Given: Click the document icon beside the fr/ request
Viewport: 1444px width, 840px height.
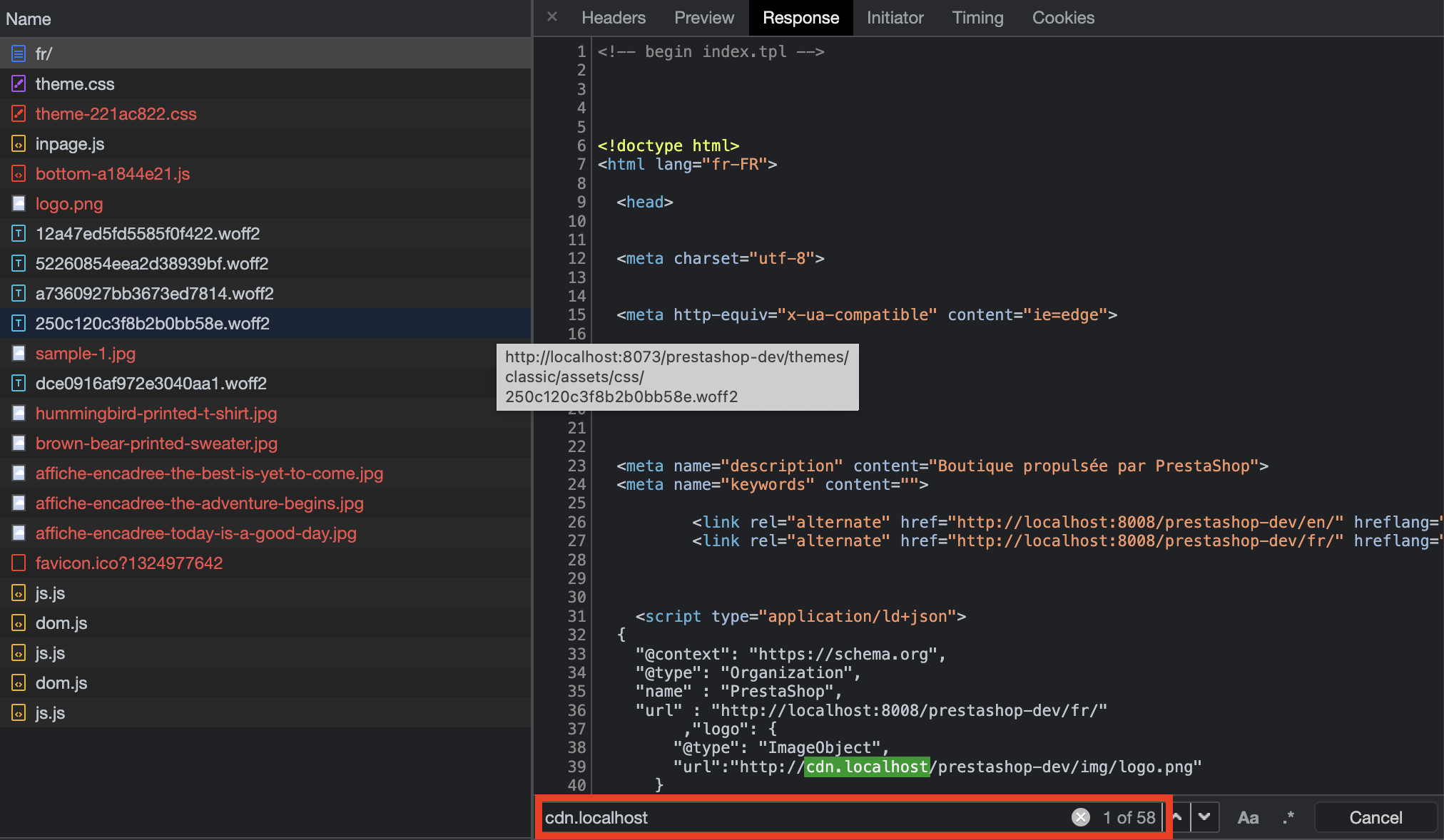Looking at the screenshot, I should click(x=16, y=53).
